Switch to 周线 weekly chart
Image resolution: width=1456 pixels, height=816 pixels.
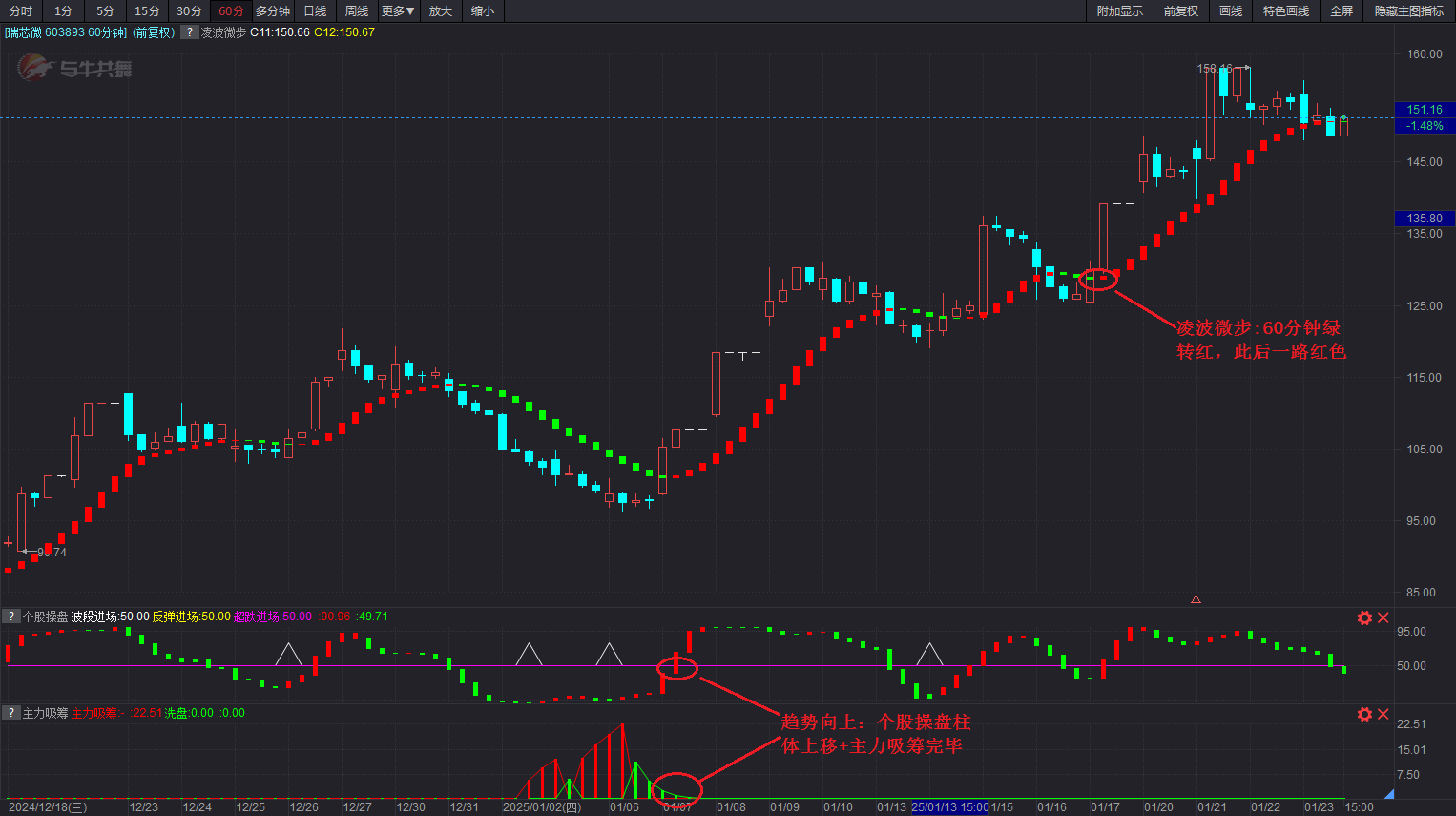click(357, 11)
